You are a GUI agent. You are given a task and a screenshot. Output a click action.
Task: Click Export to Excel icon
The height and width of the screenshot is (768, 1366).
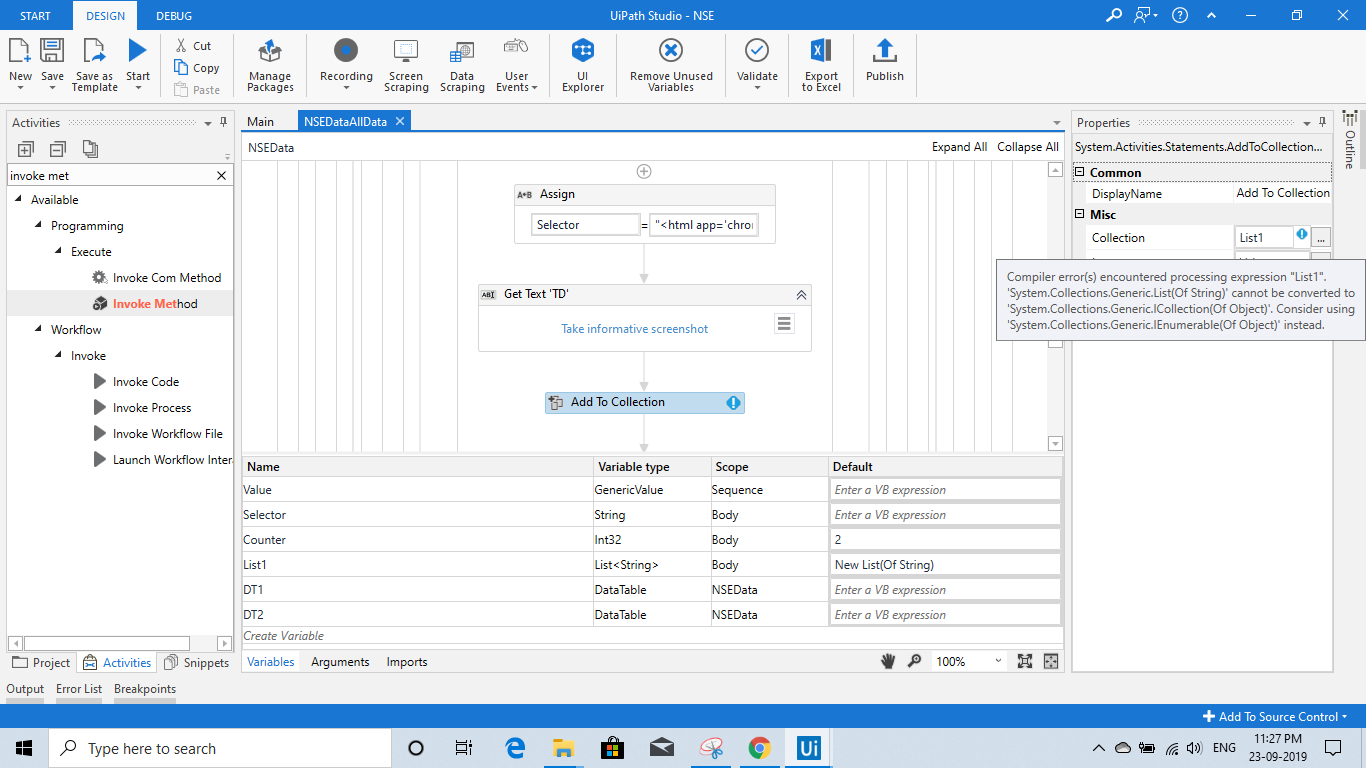click(x=821, y=52)
